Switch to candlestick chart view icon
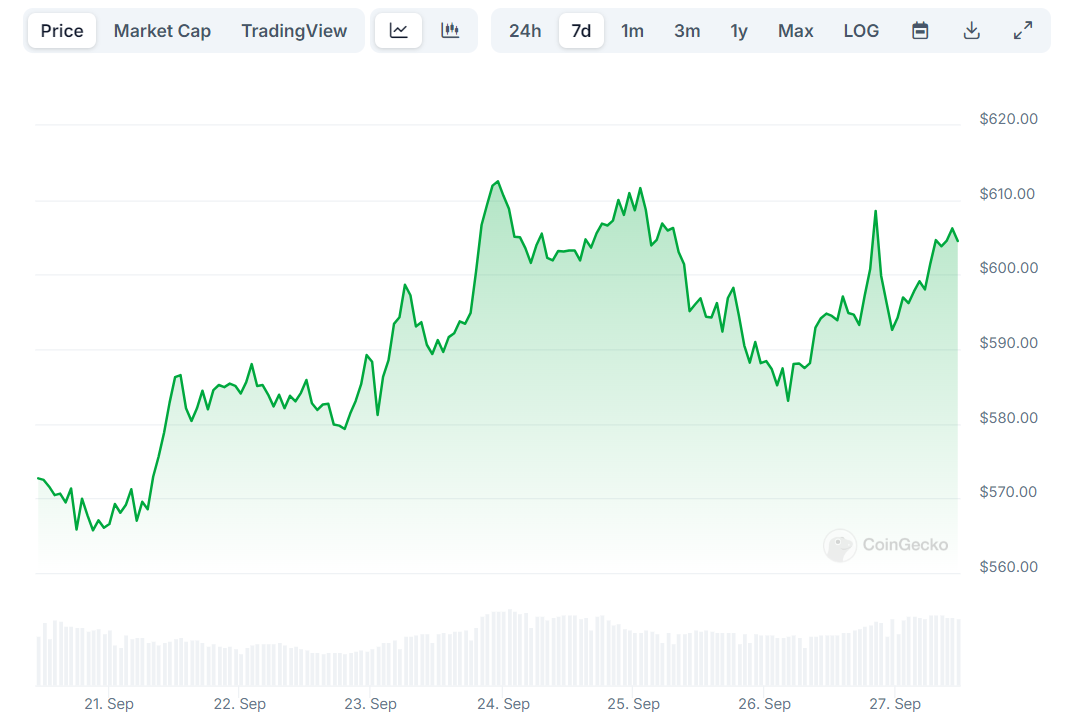Image resolution: width=1091 pixels, height=723 pixels. [450, 31]
